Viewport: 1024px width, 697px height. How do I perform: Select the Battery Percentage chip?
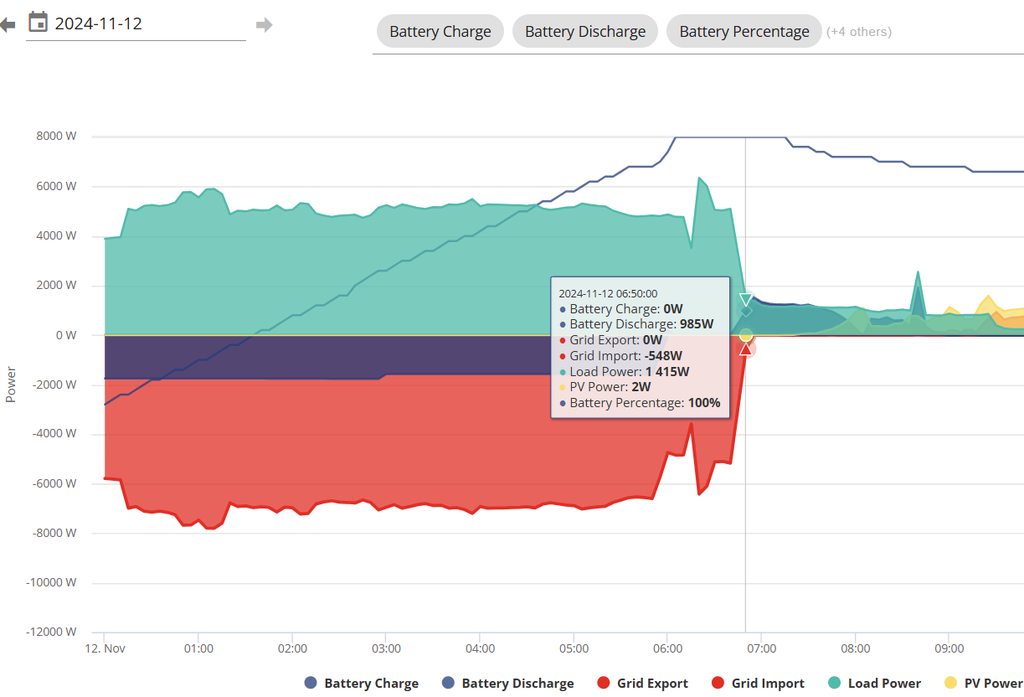[x=744, y=31]
